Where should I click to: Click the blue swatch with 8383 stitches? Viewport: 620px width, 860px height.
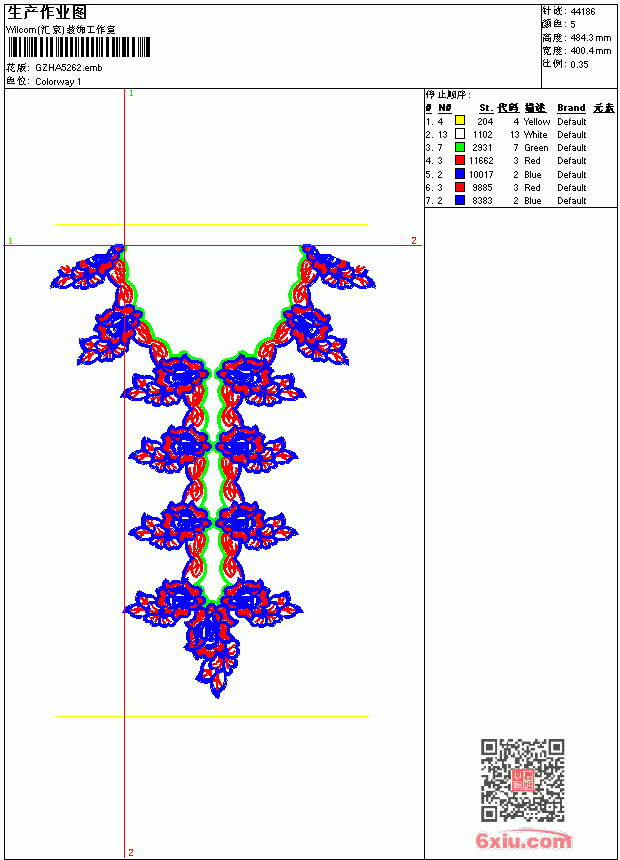[460, 200]
